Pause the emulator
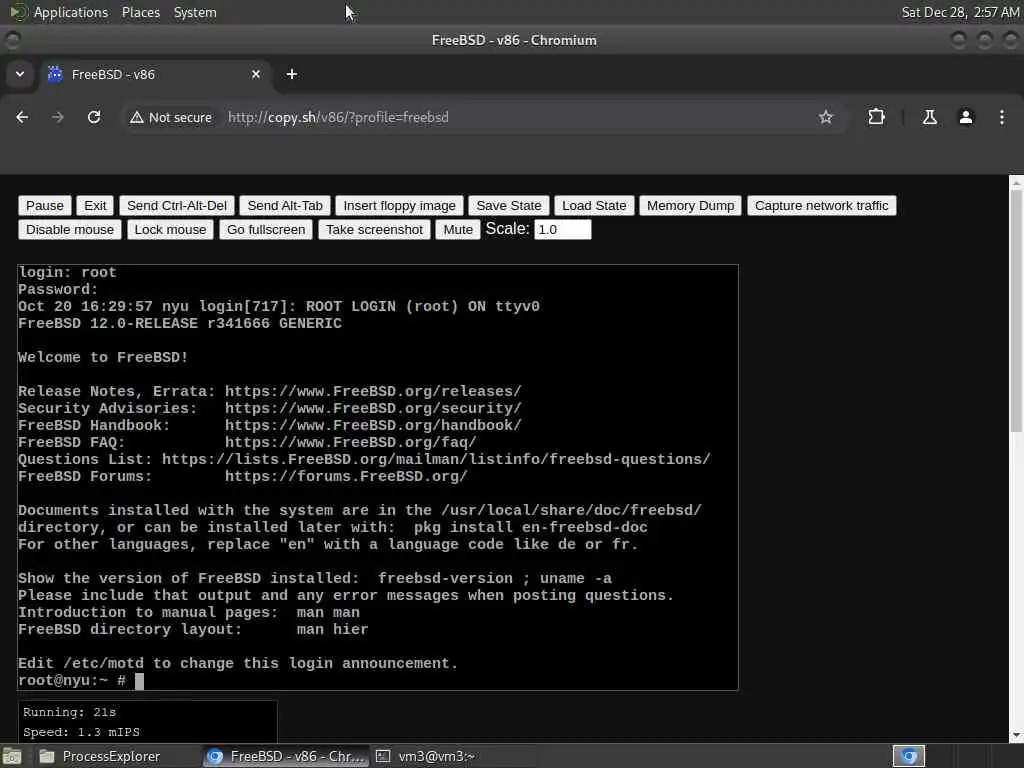 [x=44, y=206]
